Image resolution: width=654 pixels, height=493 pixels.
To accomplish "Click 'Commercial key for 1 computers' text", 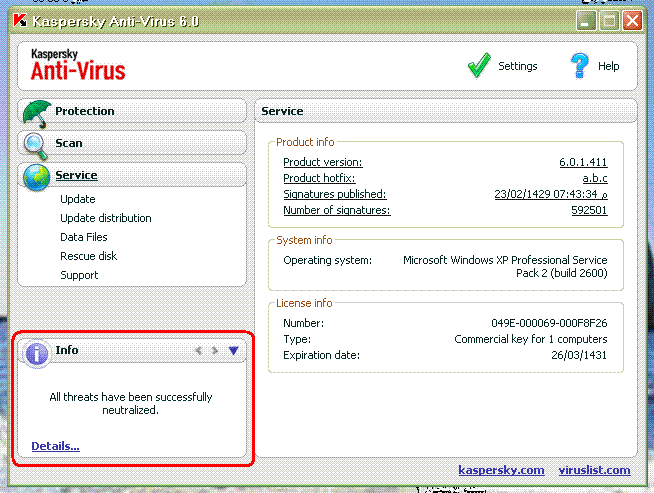I will point(531,339).
